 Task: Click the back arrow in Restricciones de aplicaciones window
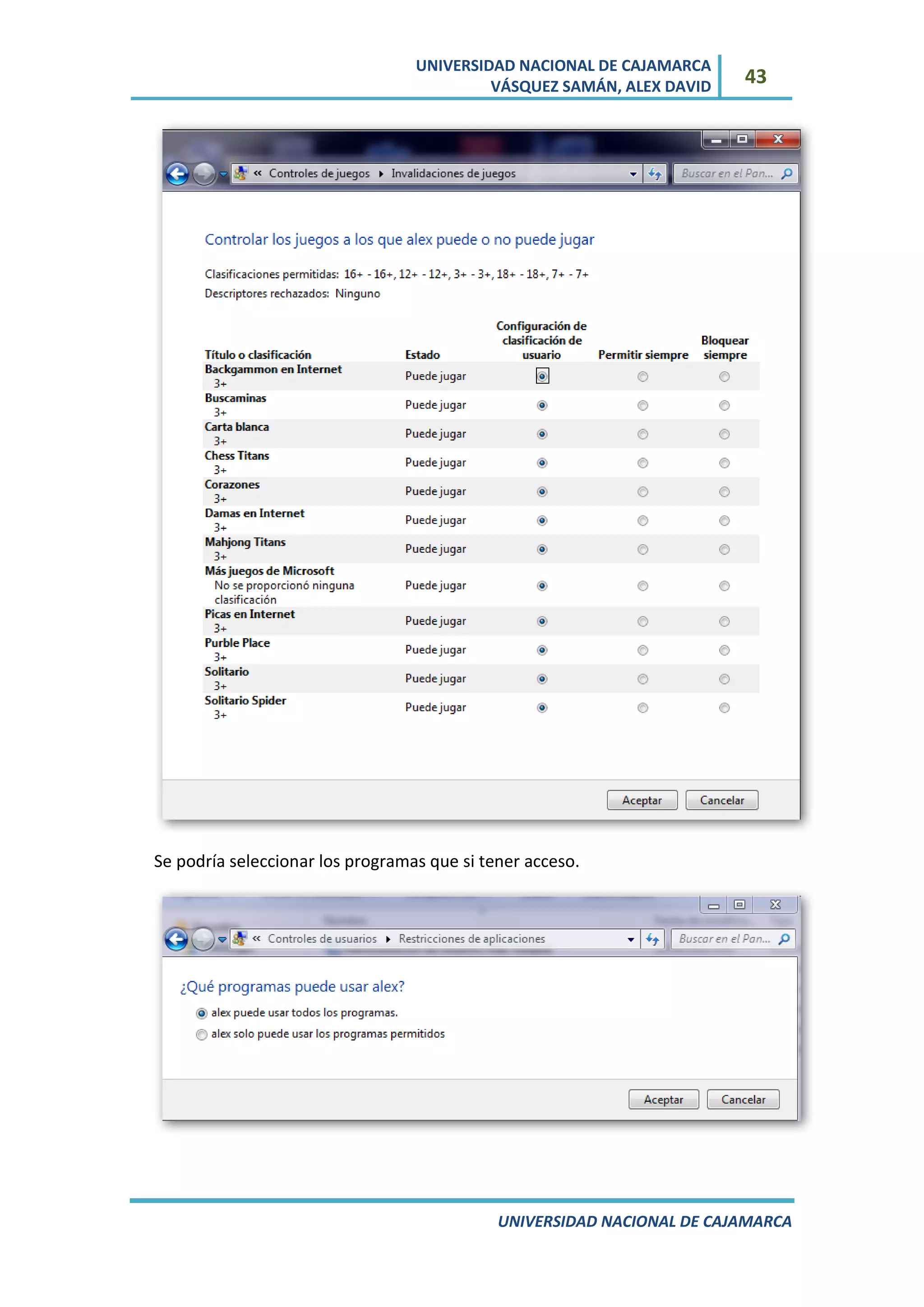[x=176, y=939]
